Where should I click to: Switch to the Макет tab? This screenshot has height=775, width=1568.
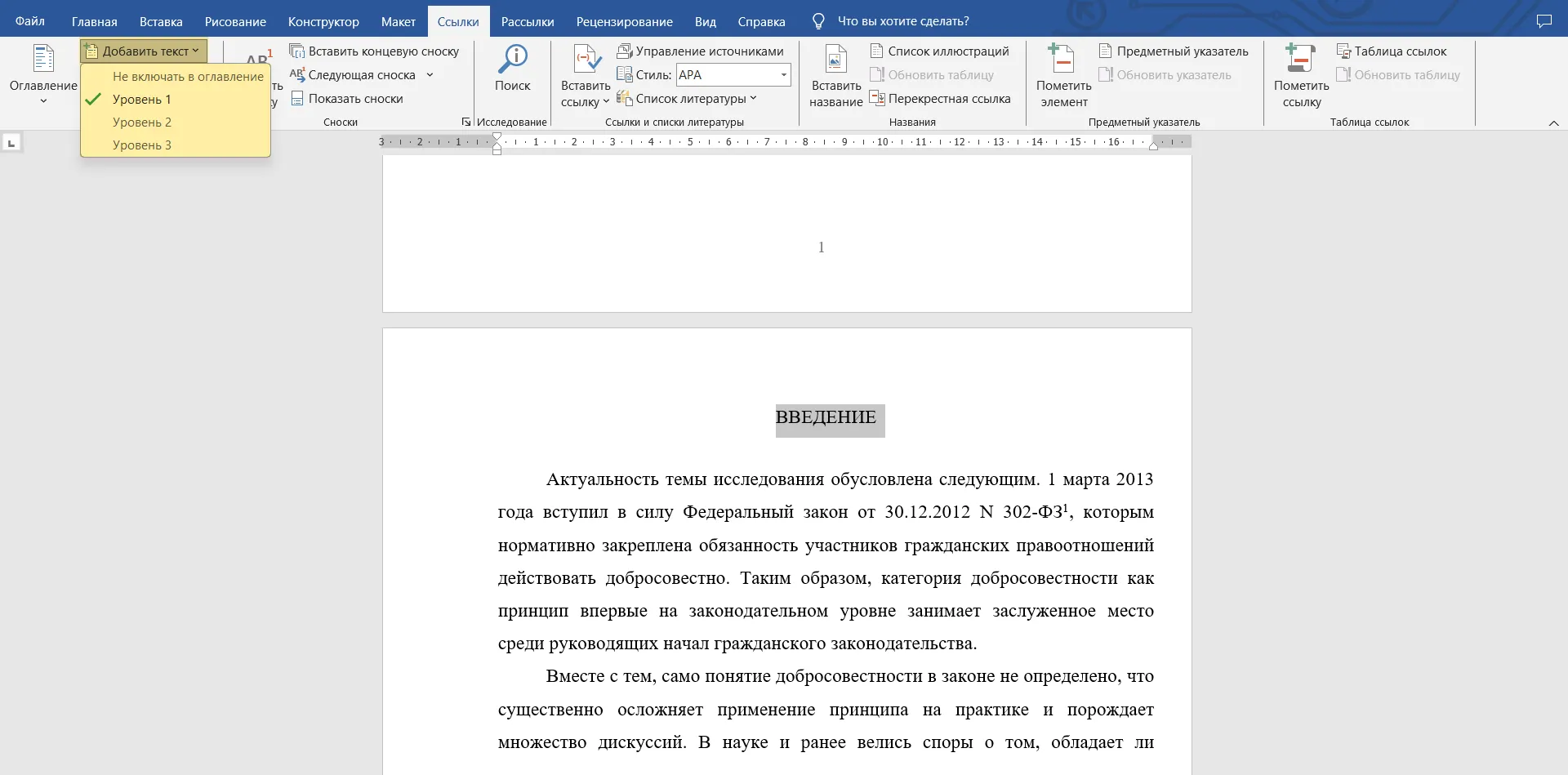[399, 21]
